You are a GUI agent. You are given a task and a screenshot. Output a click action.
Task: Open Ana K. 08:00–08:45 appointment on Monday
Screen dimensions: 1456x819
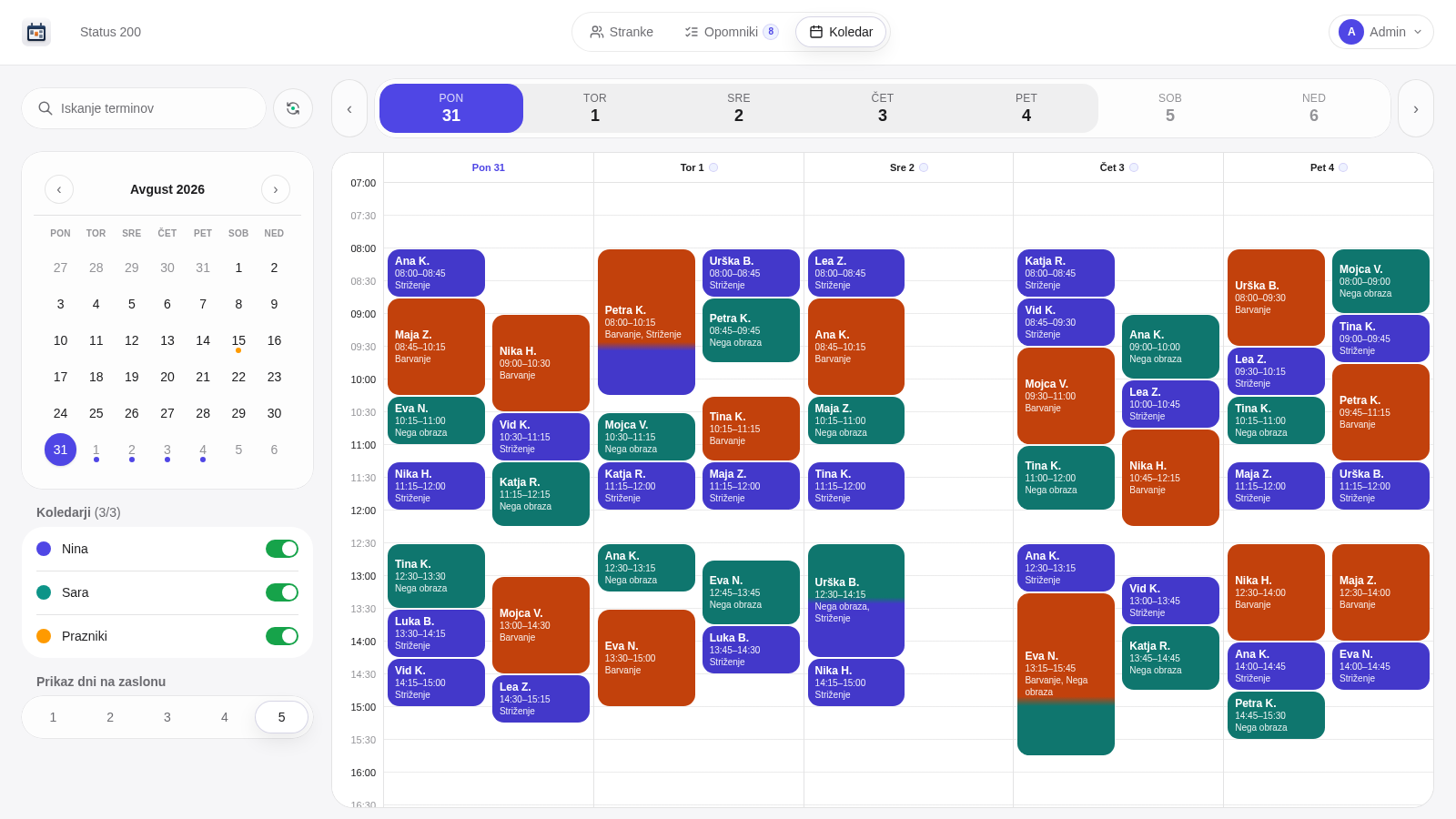pyautogui.click(x=436, y=273)
